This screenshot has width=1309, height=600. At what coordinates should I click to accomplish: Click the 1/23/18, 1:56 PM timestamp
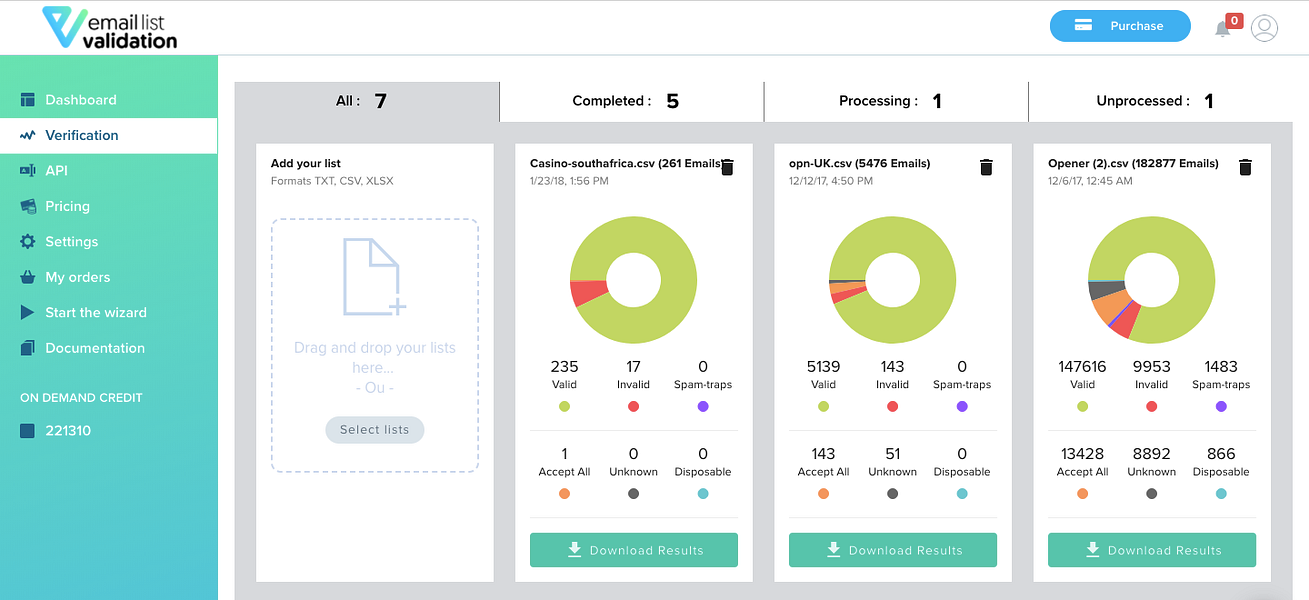pos(569,181)
